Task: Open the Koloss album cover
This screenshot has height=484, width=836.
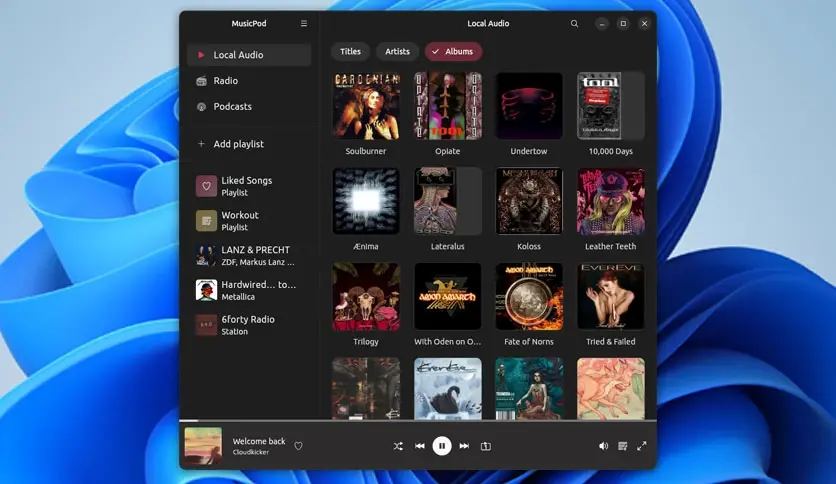Action: coord(529,201)
